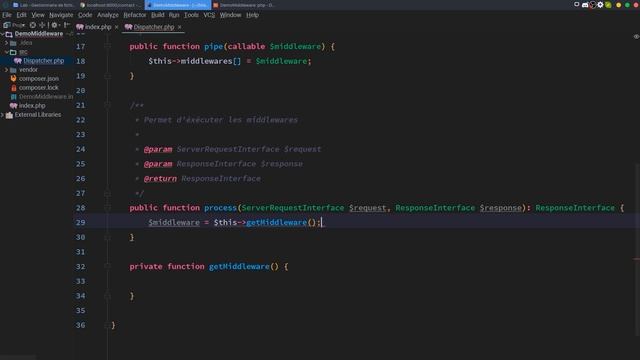Fold the pipe function at line 17

coord(107,47)
